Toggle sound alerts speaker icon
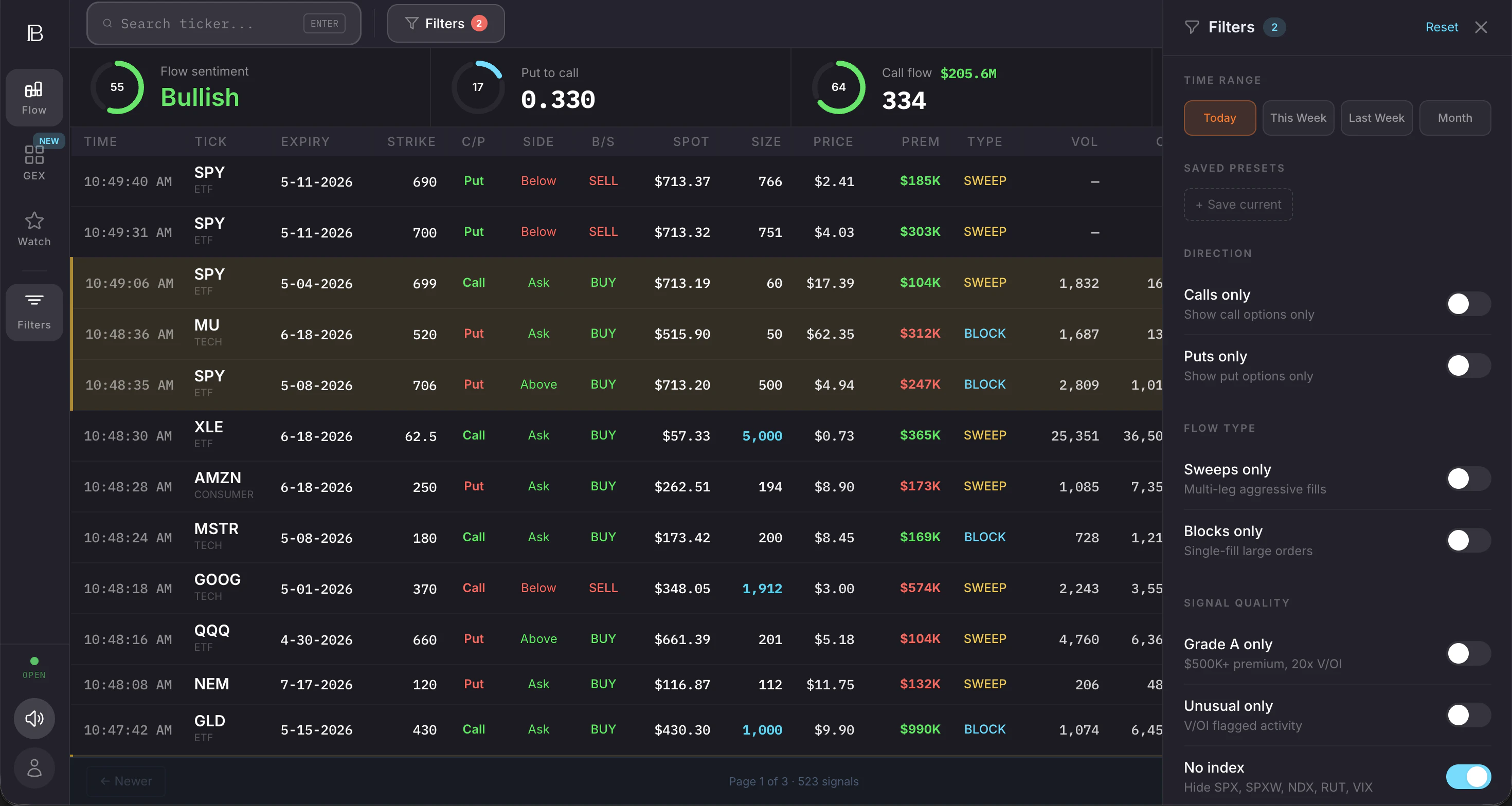The image size is (1512, 806). click(34, 718)
